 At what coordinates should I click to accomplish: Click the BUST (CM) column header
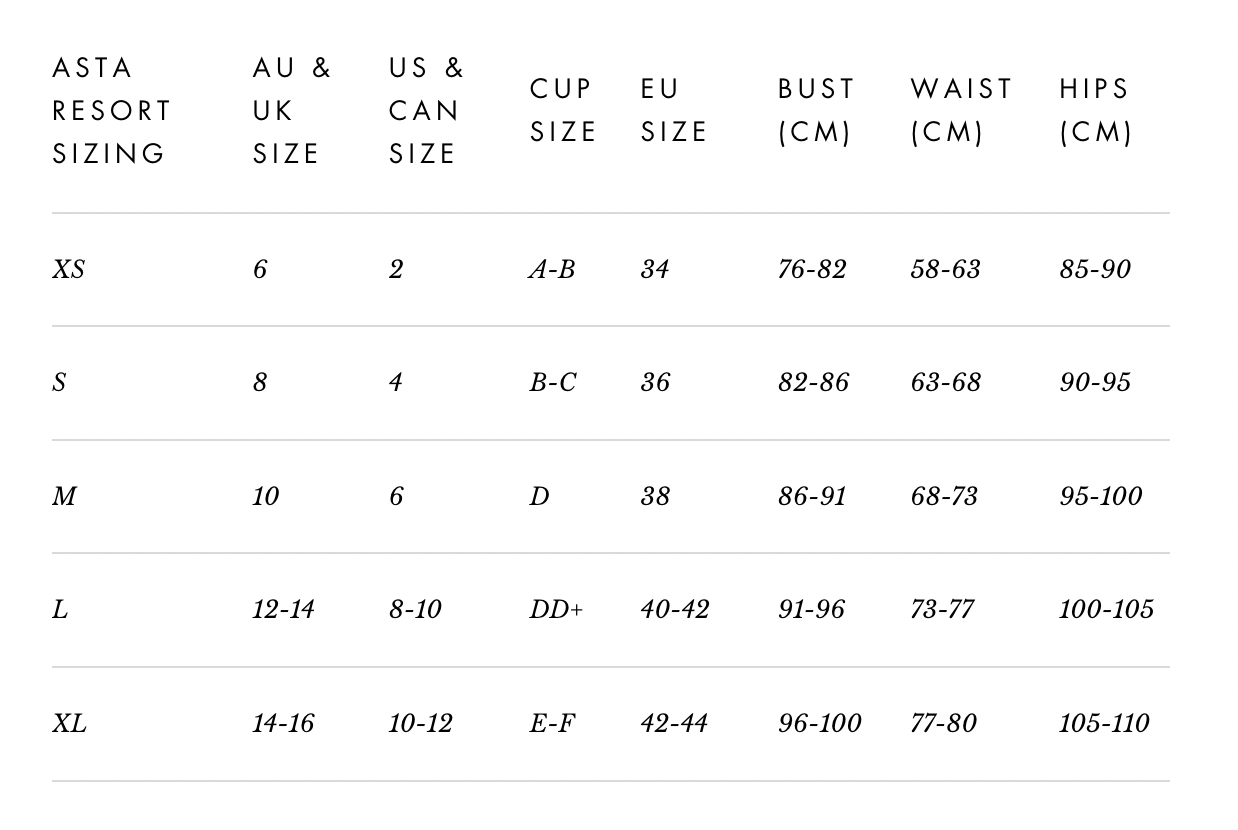(816, 111)
